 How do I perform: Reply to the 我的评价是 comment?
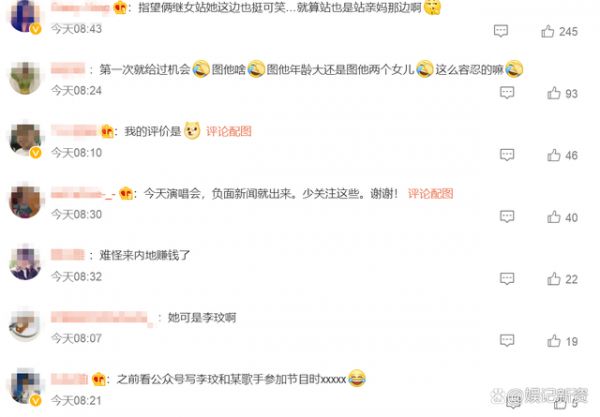pos(507,155)
